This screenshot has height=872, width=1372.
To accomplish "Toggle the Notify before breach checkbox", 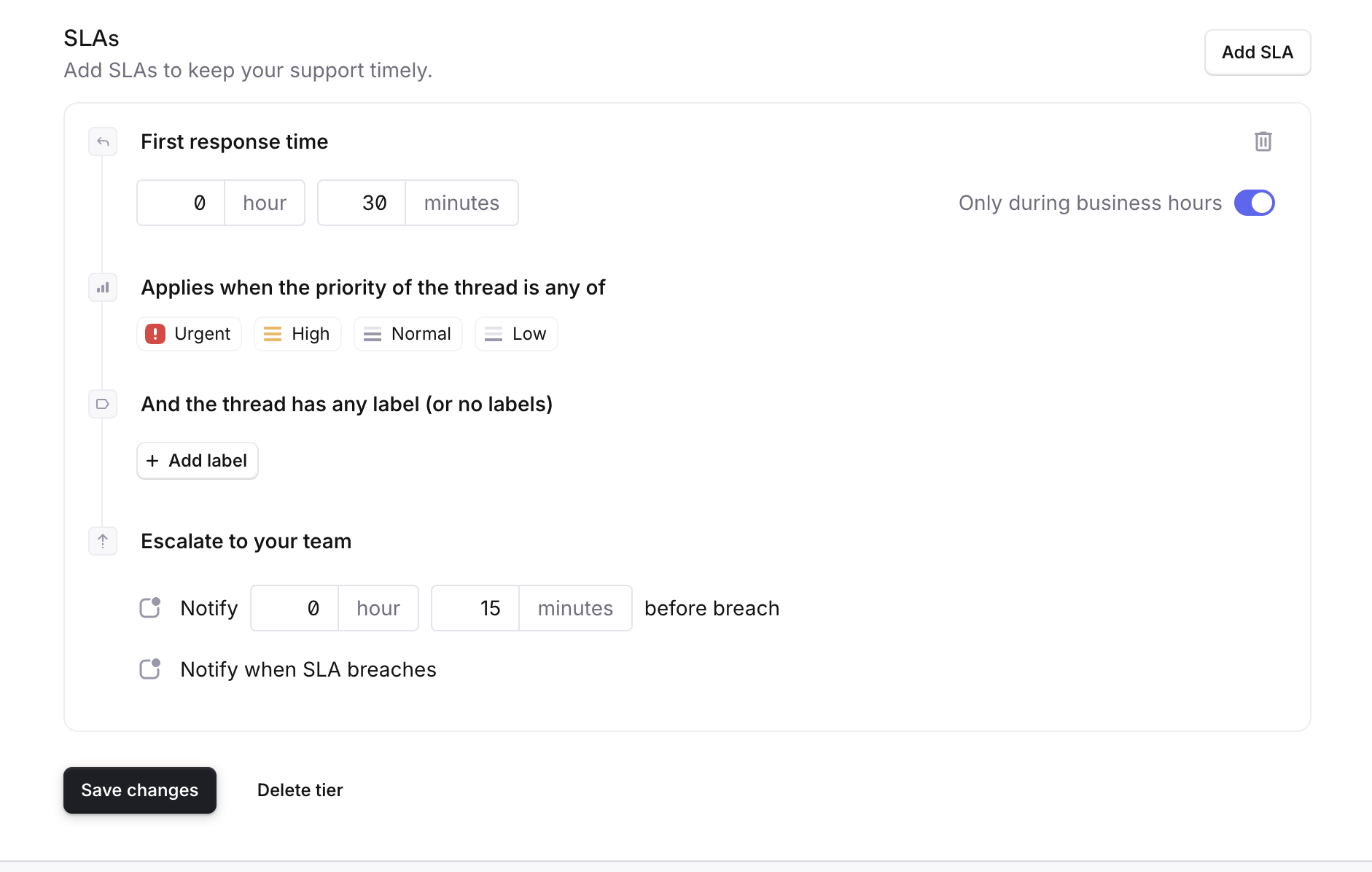I will click(150, 608).
